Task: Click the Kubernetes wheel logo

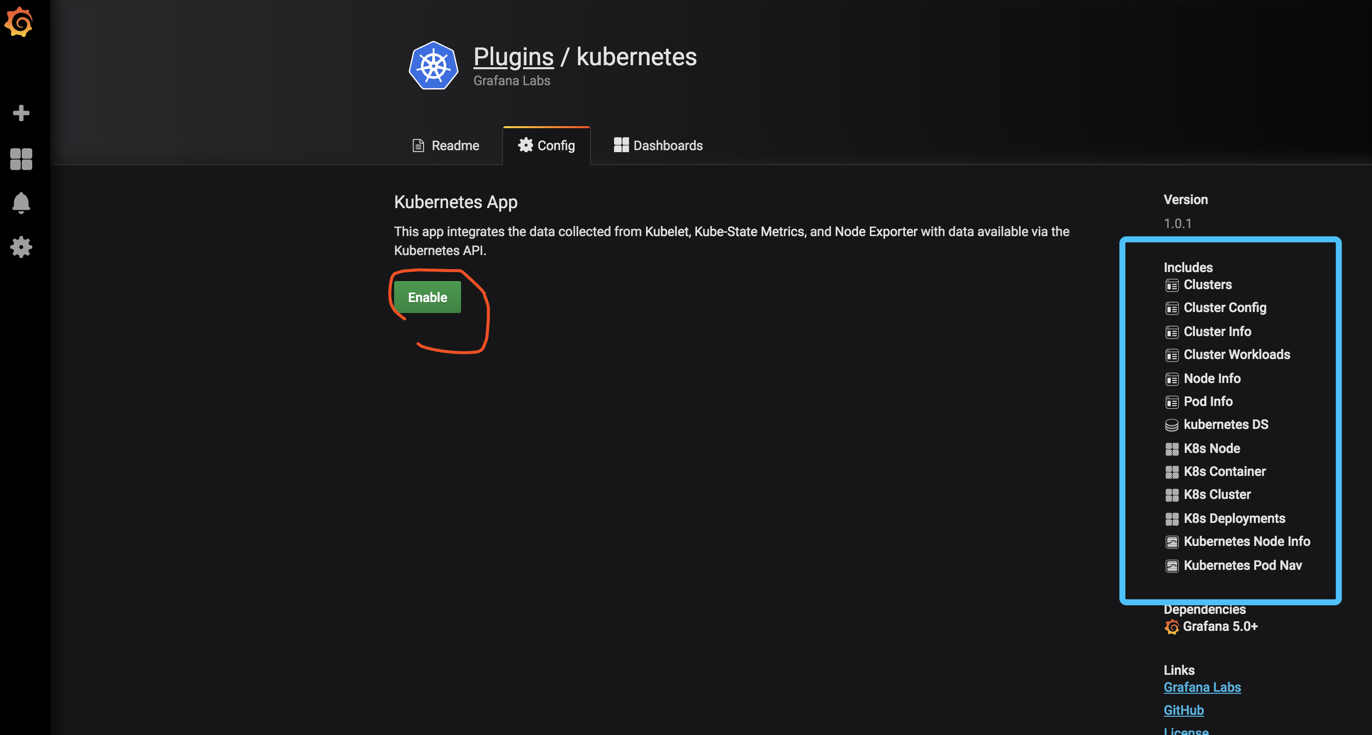Action: point(433,66)
